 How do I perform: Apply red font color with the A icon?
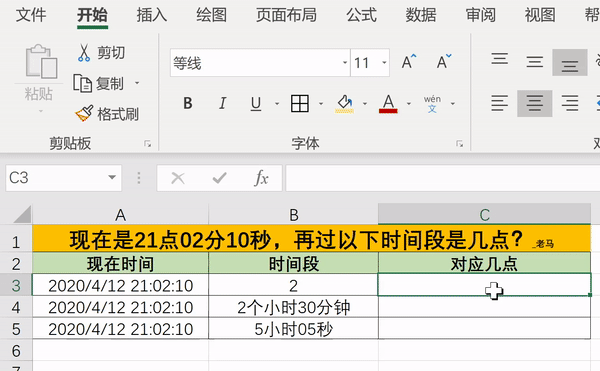[388, 104]
